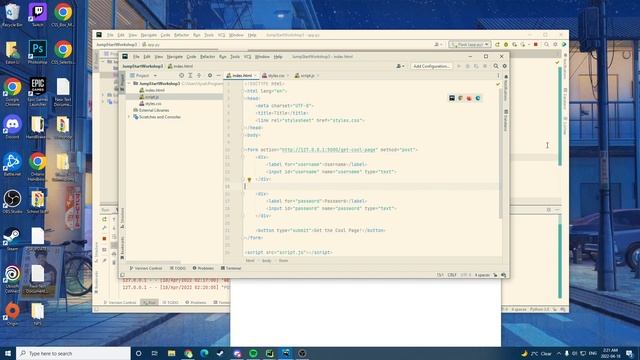Select Run tool tab in back window
This screenshot has width=640, height=360.
[149, 302]
